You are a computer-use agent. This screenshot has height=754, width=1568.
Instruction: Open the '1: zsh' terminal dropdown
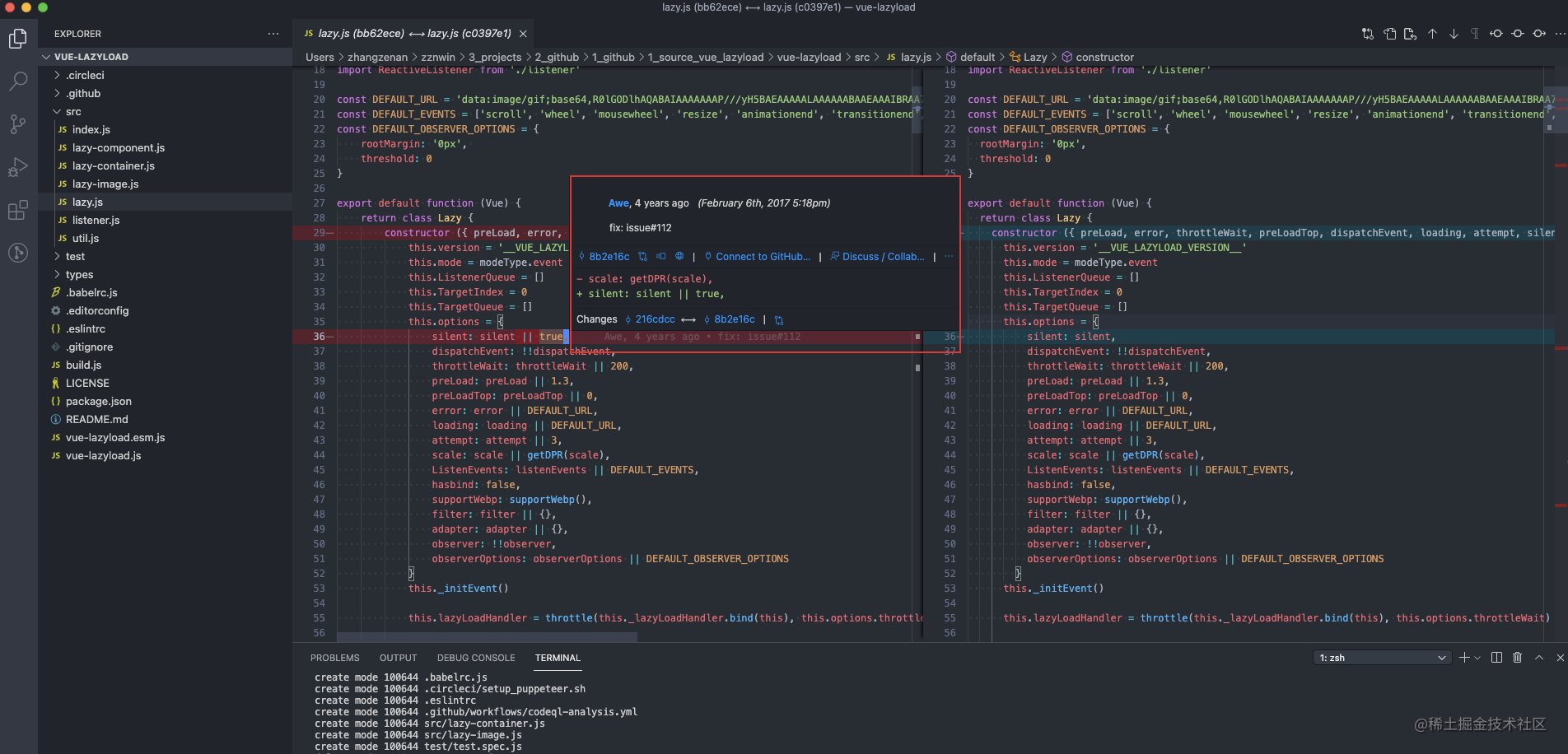1382,657
